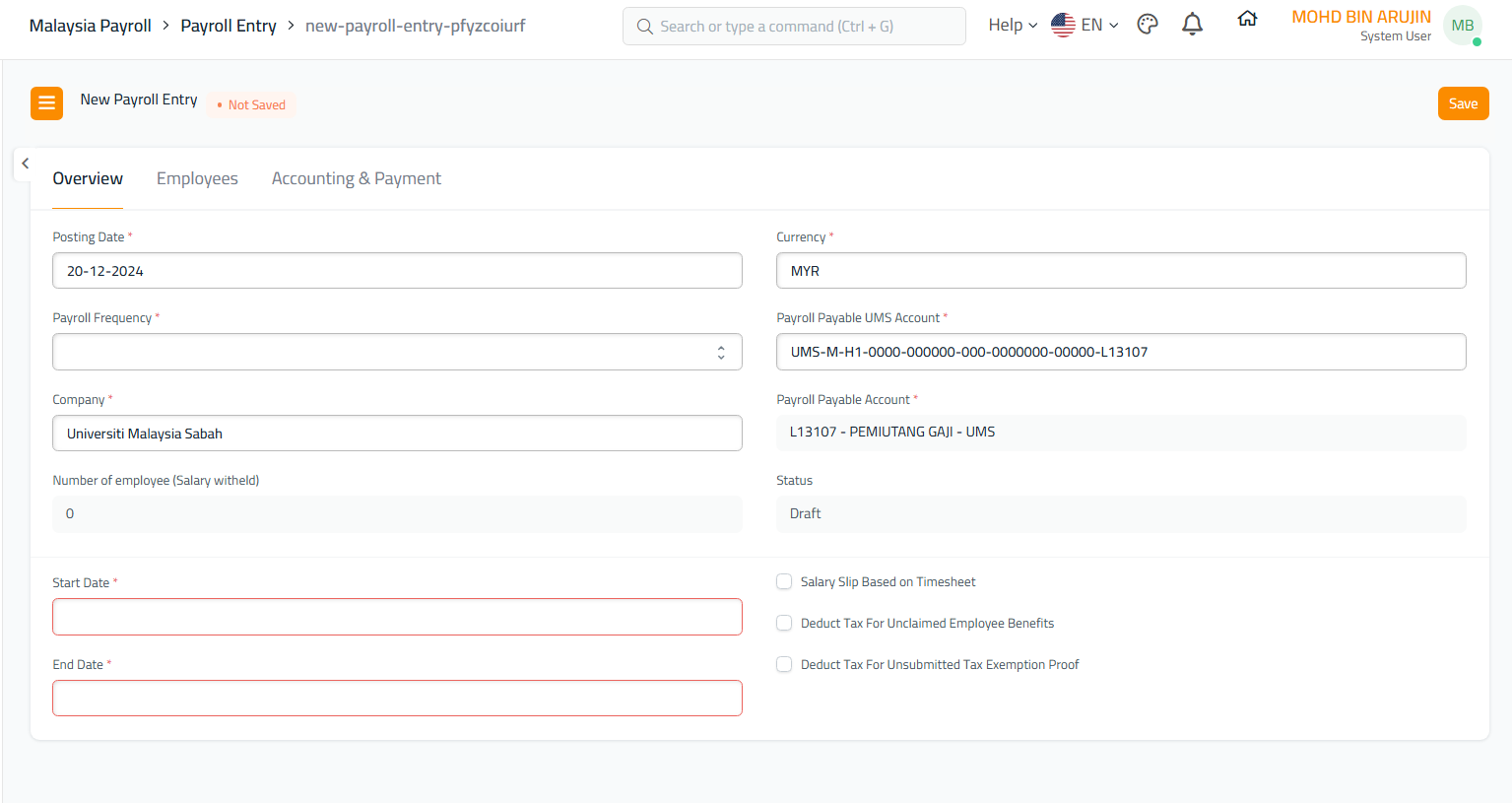Collapse sidebar using the left chevron icon
The width and height of the screenshot is (1512, 803).
pos(26,164)
